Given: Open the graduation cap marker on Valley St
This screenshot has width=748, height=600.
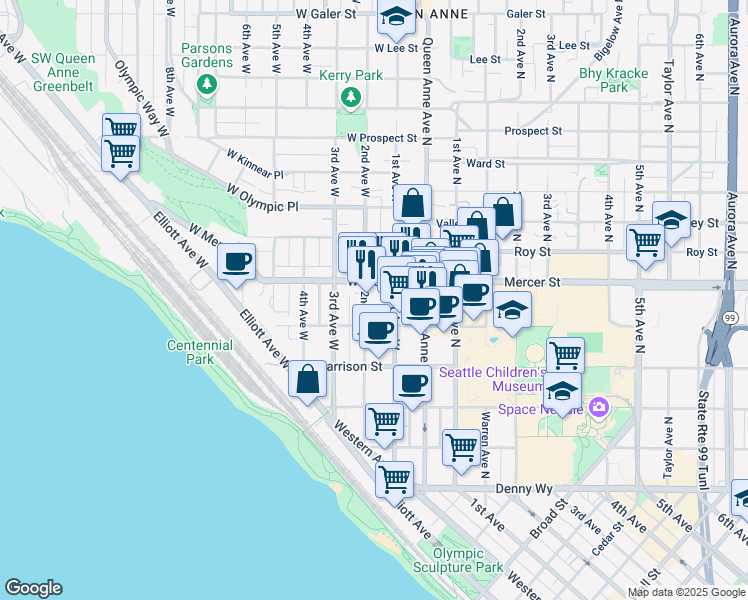Looking at the screenshot, I should (671, 220).
